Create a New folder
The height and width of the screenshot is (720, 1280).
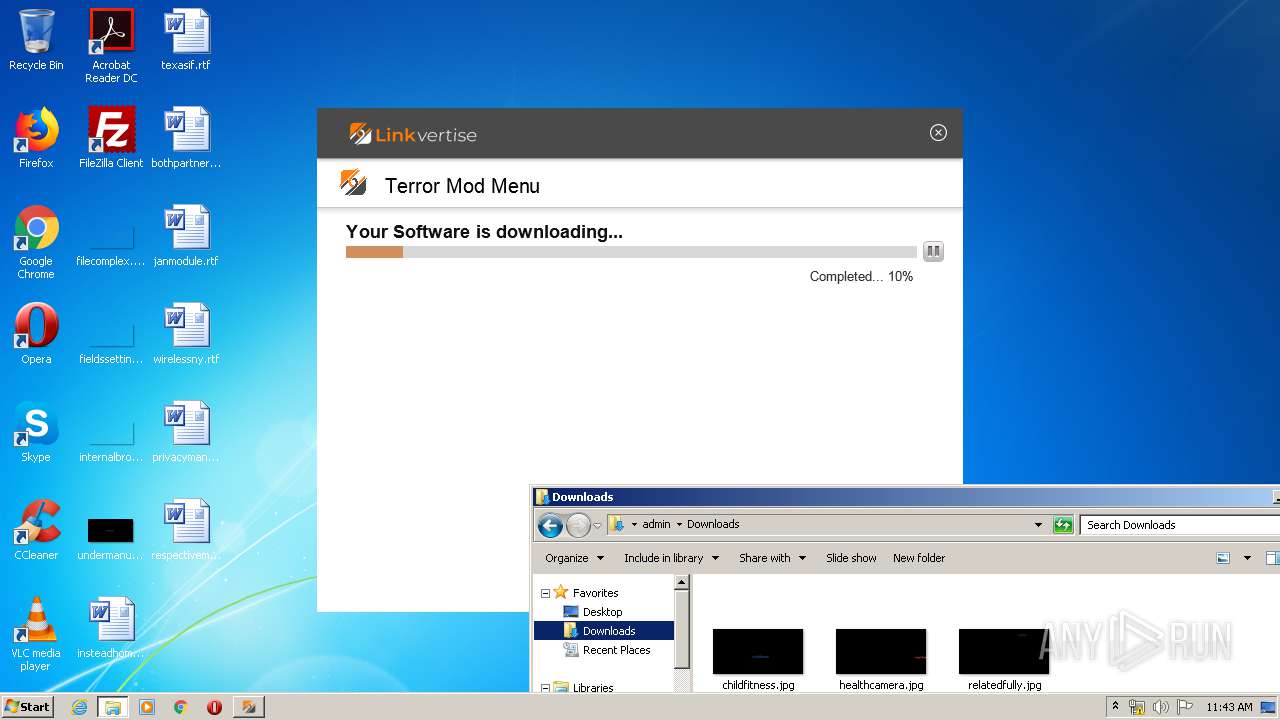pos(919,558)
